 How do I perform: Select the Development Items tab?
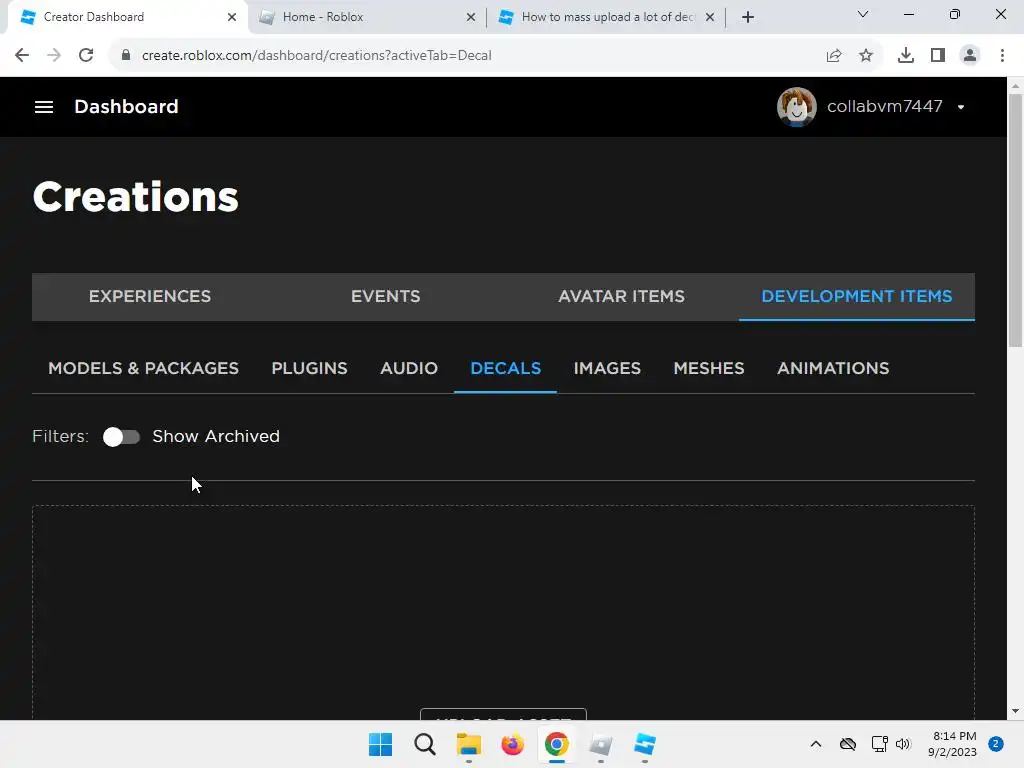857,296
